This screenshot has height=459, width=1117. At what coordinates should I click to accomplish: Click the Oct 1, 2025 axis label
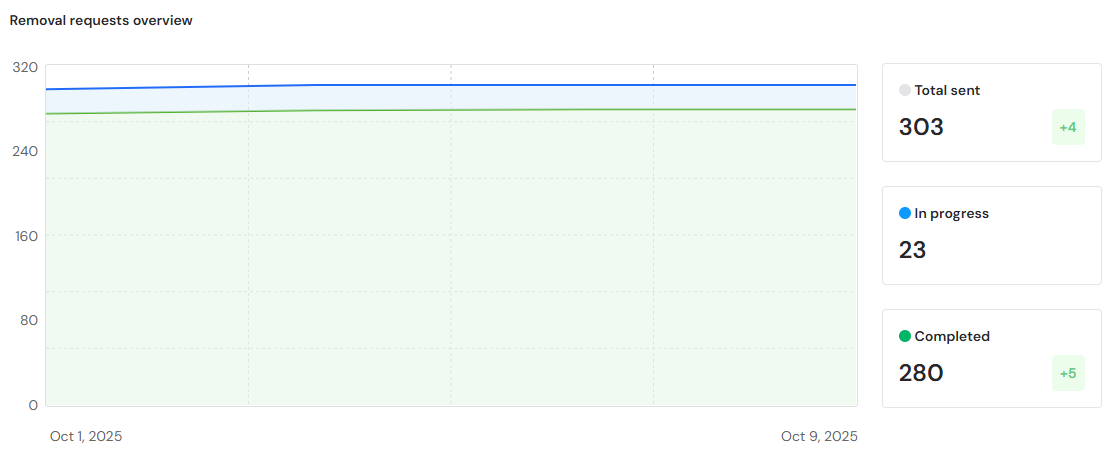coord(86,436)
